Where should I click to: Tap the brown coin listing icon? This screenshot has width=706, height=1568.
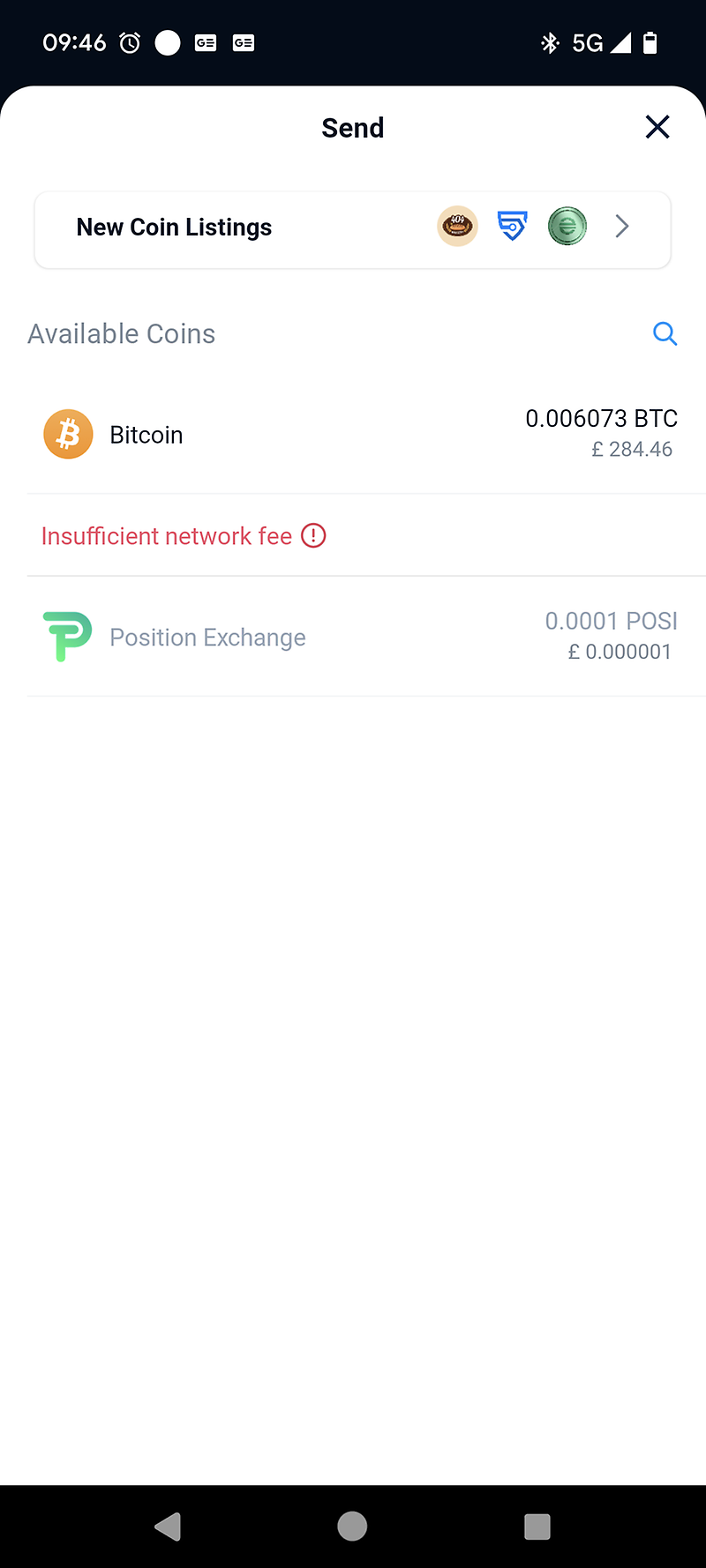457,227
